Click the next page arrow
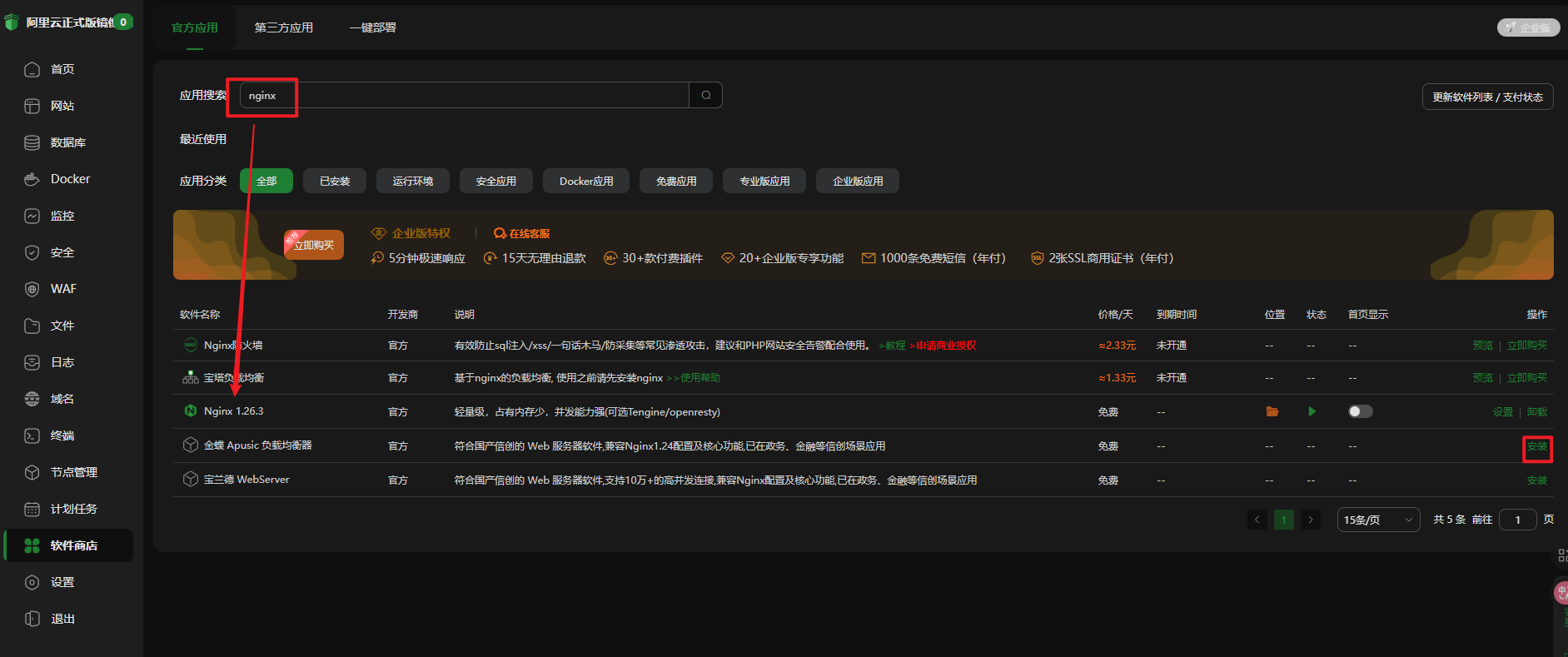 [x=1311, y=520]
